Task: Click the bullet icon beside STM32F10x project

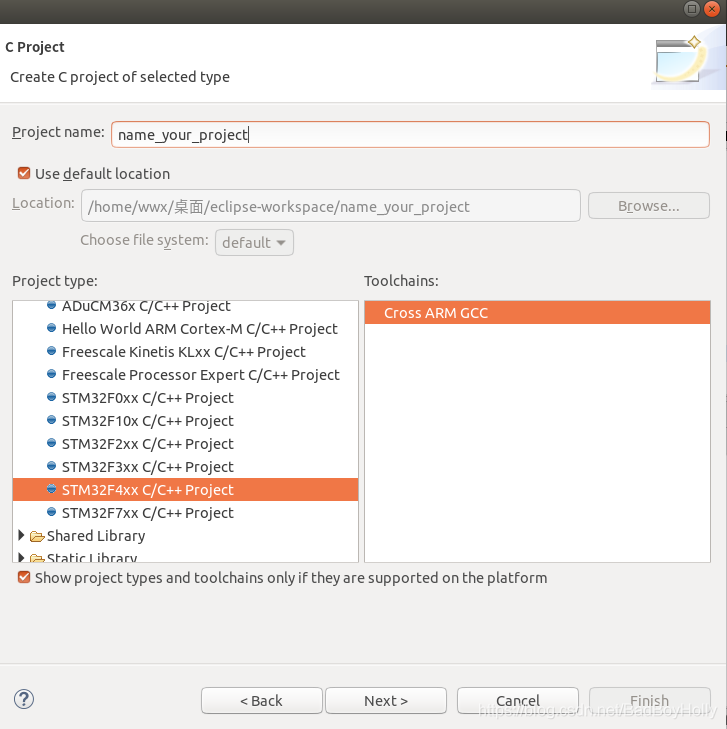Action: (x=52, y=420)
